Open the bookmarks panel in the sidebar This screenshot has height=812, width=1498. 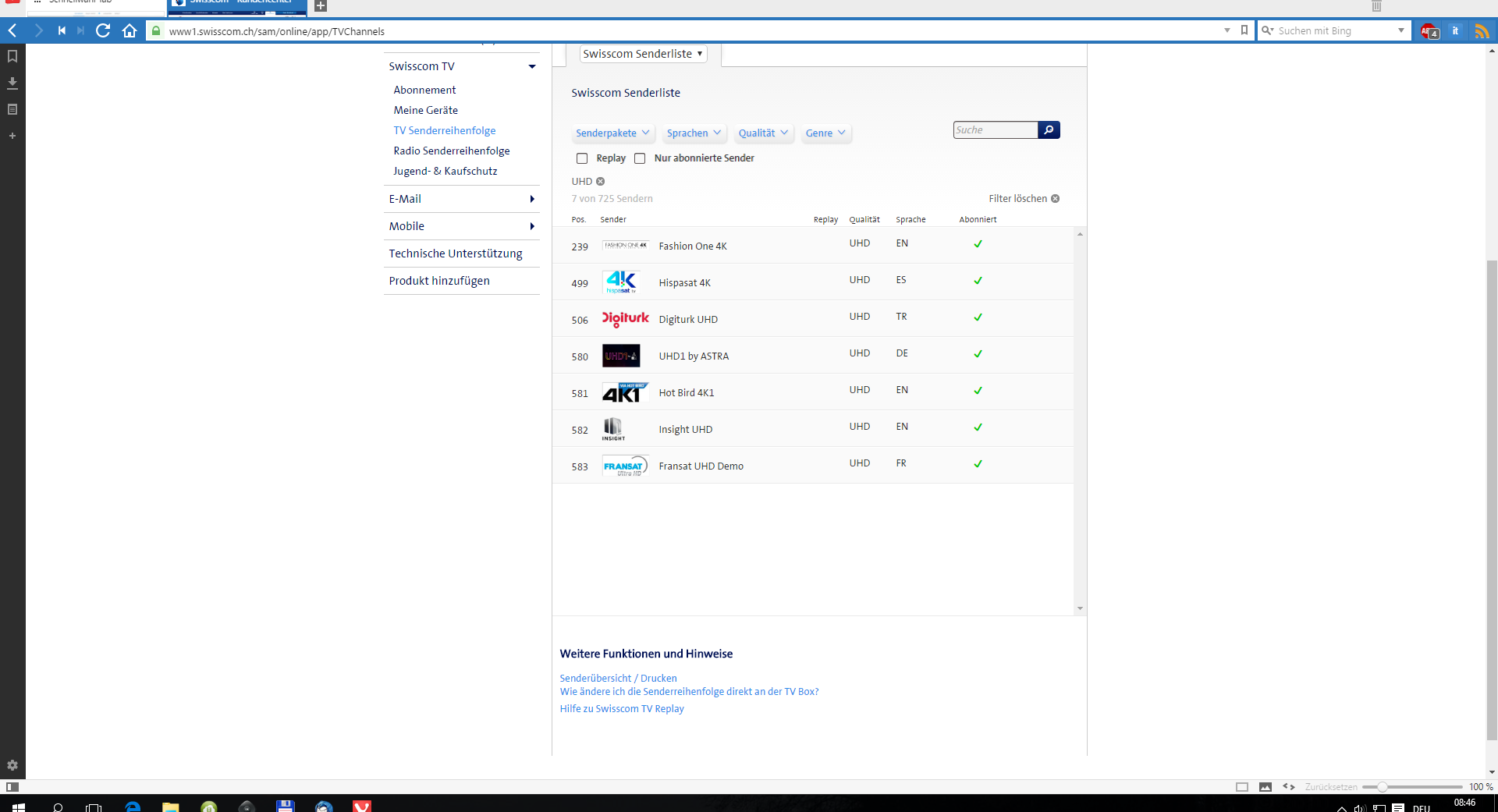12,56
